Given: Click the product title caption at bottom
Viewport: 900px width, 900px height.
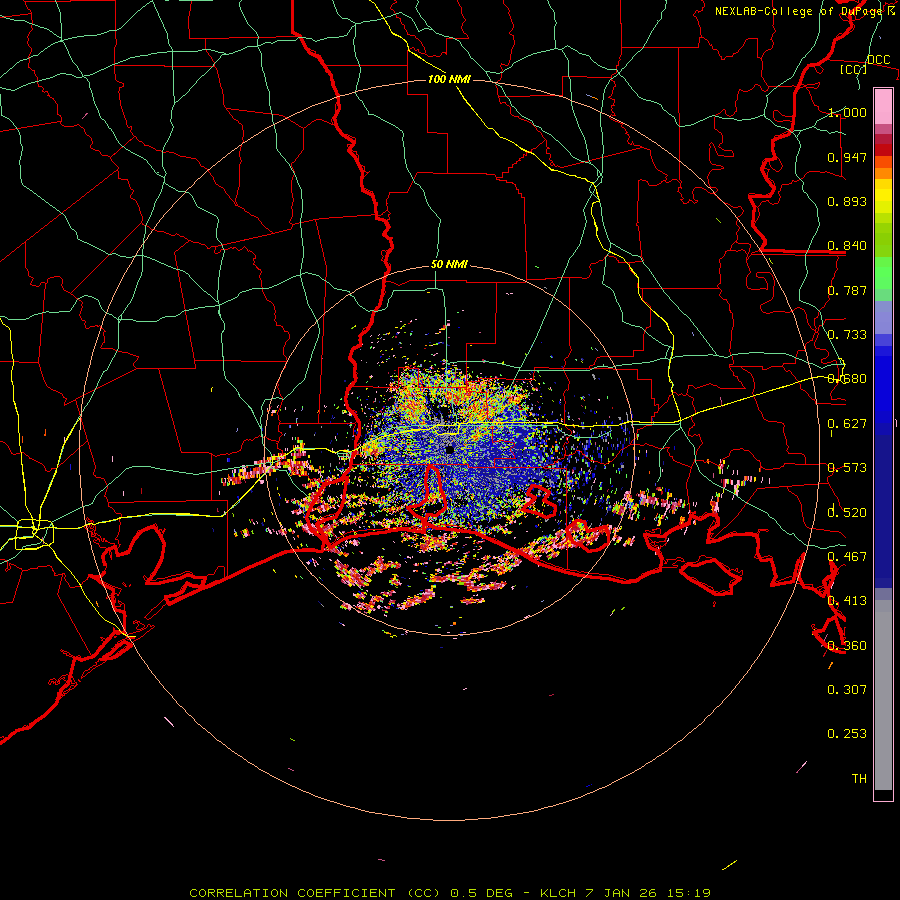Looking at the screenshot, I should tap(450, 893).
